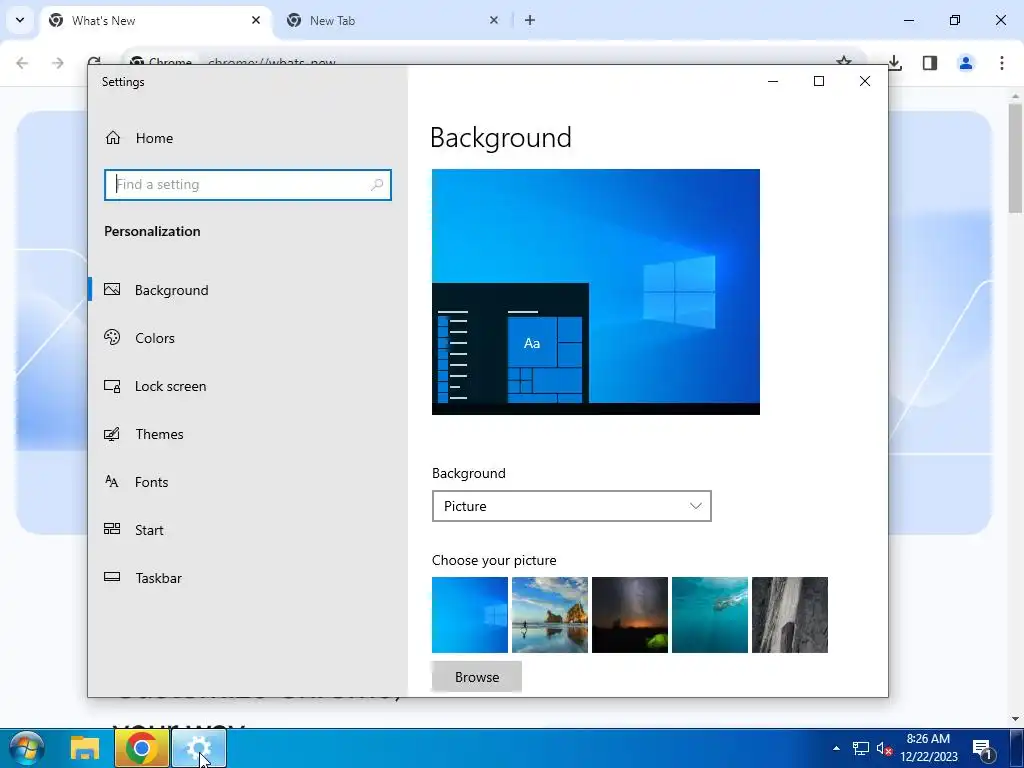Close the What's New tab
Screen dimensions: 1024x768
coord(256,20)
